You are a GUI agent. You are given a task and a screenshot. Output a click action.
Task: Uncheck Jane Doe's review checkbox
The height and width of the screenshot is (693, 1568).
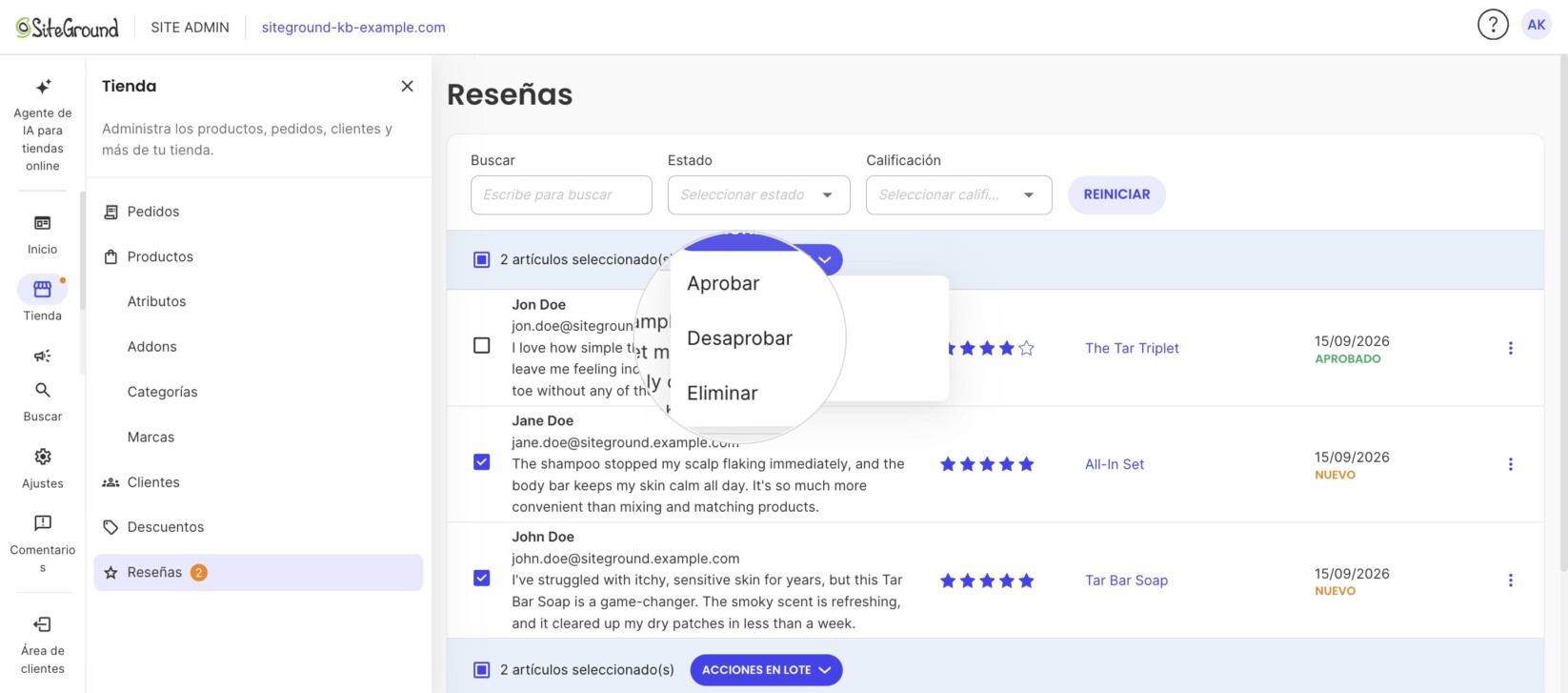(x=482, y=462)
